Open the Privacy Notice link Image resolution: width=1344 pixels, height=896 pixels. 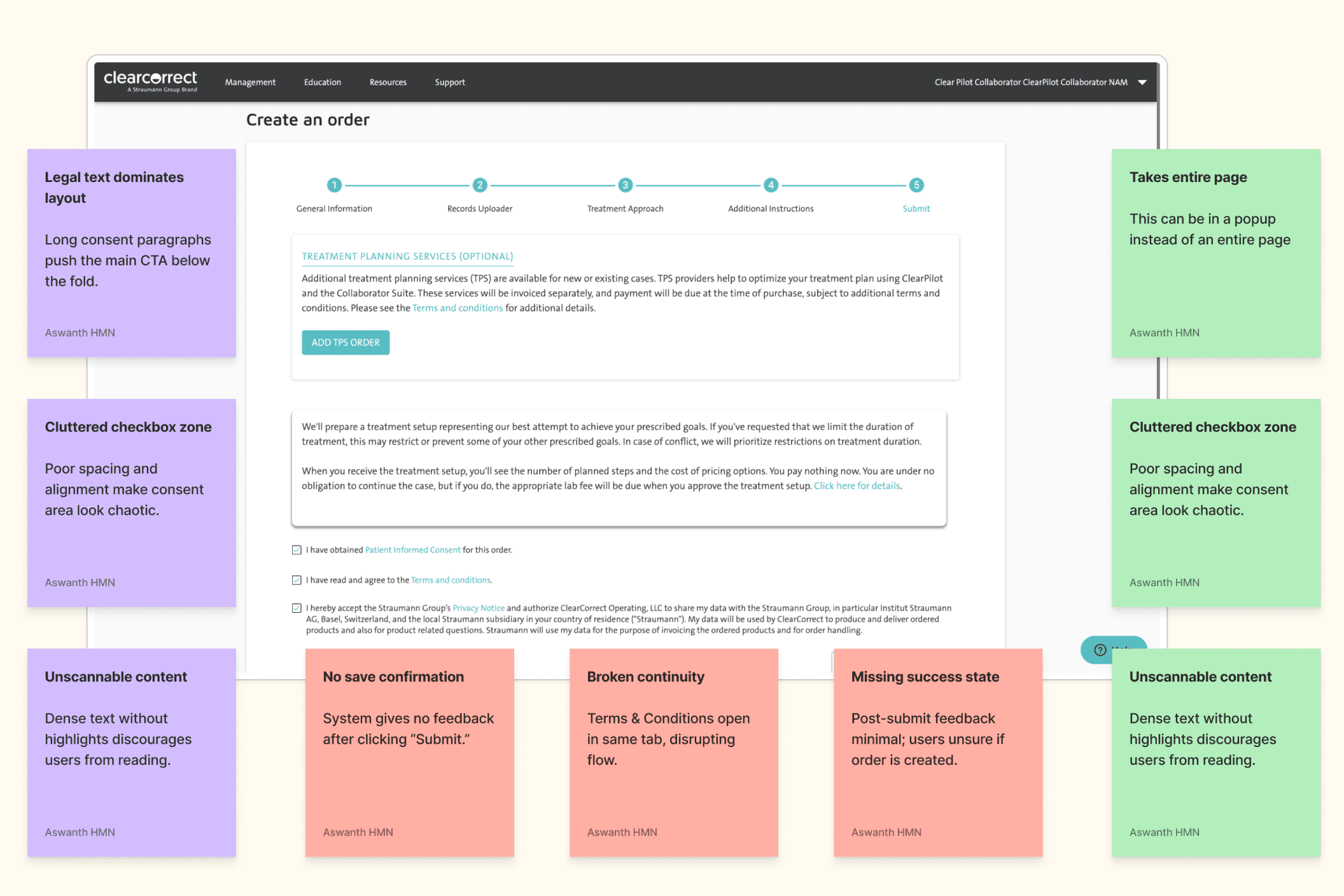click(x=478, y=608)
